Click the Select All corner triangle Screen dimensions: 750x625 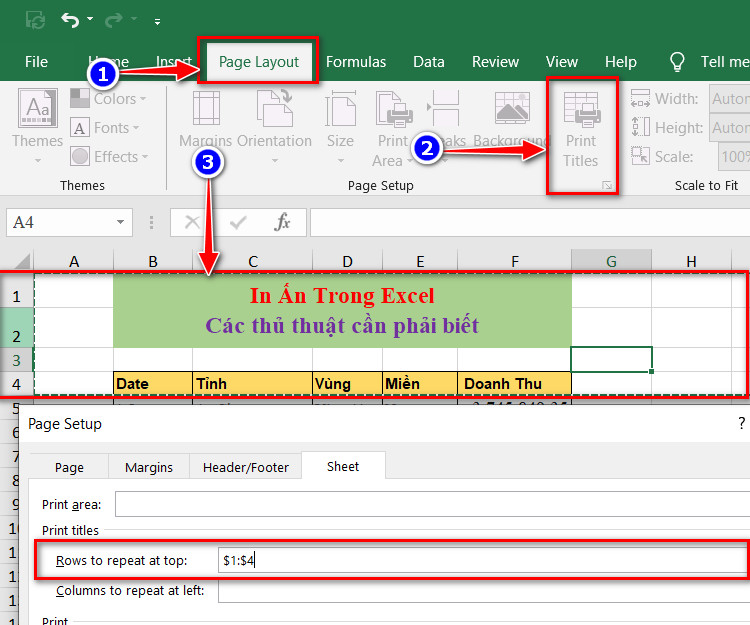22,261
